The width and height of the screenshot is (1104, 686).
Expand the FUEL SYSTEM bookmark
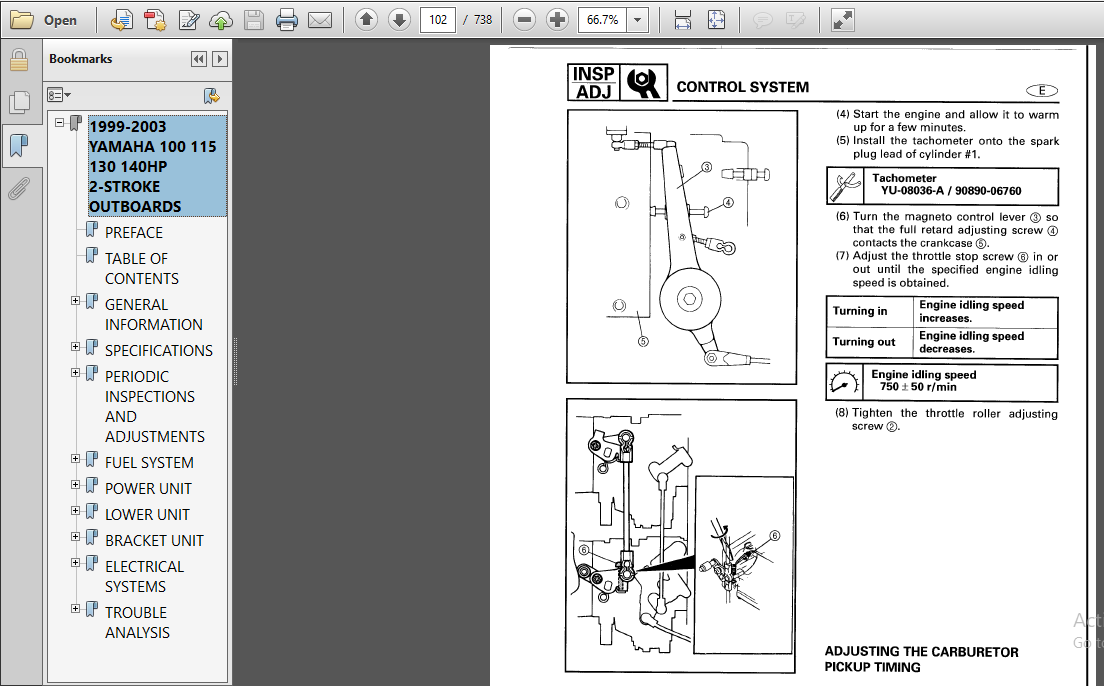[x=75, y=459]
